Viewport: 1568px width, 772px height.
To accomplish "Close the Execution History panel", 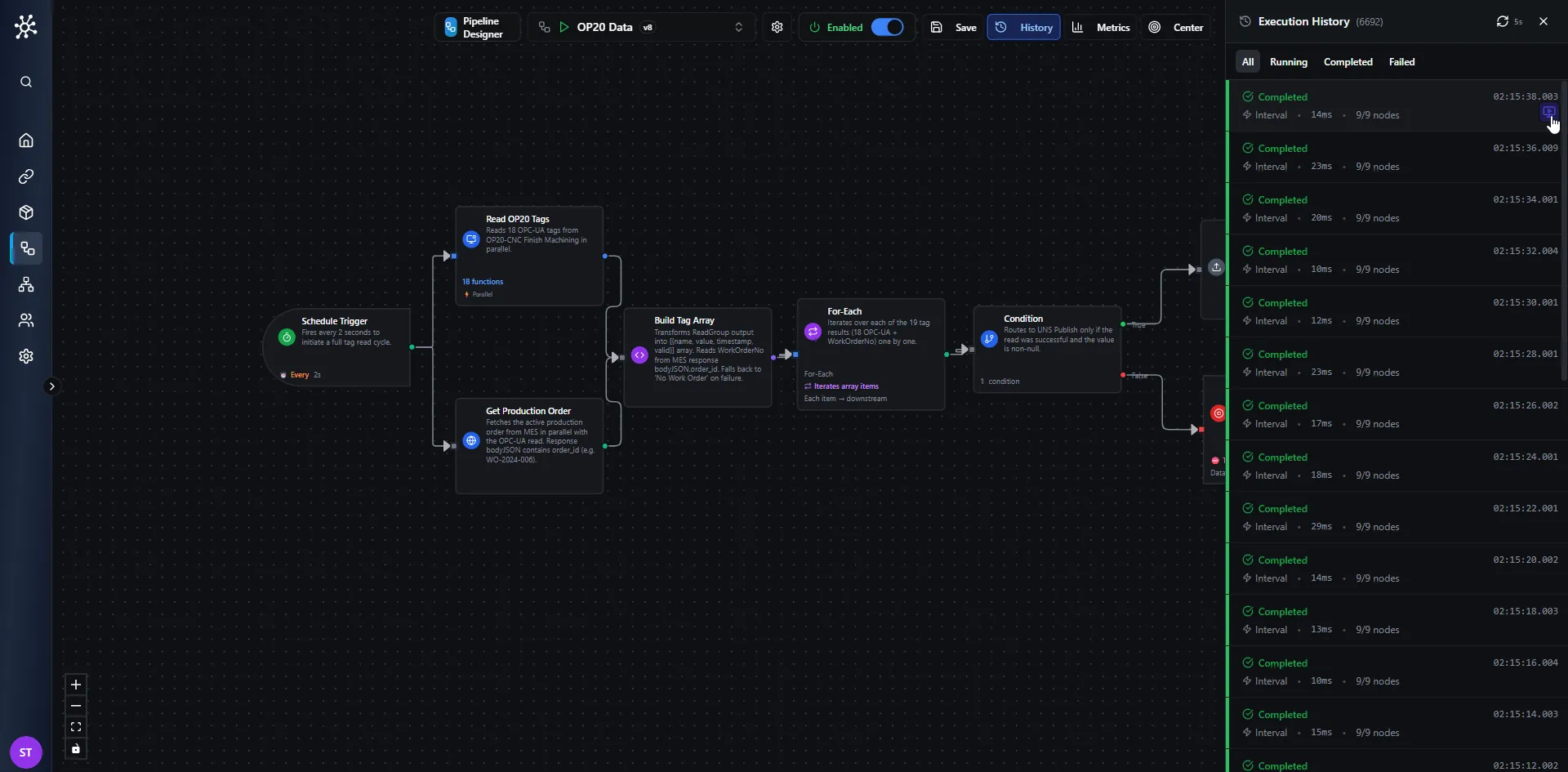I will pos(1543,21).
